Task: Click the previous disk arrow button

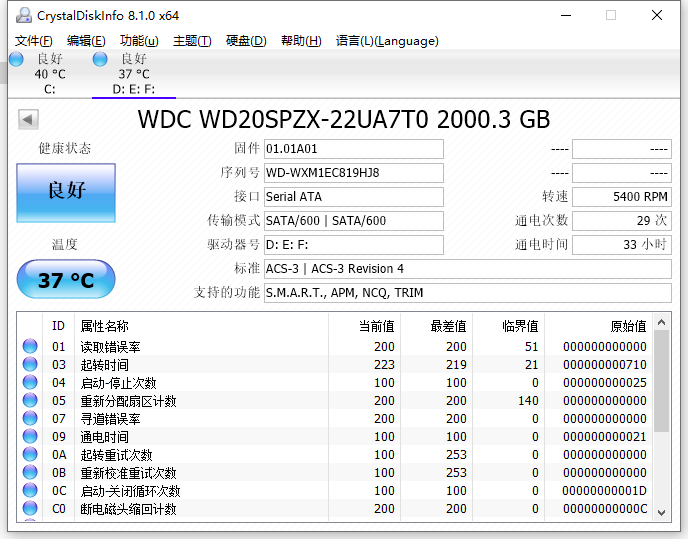Action: point(28,120)
